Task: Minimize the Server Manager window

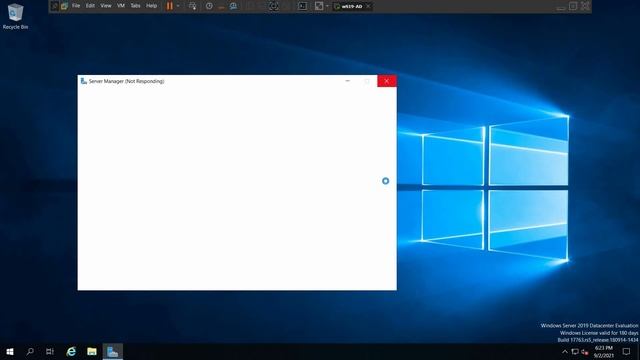Action: point(348,81)
